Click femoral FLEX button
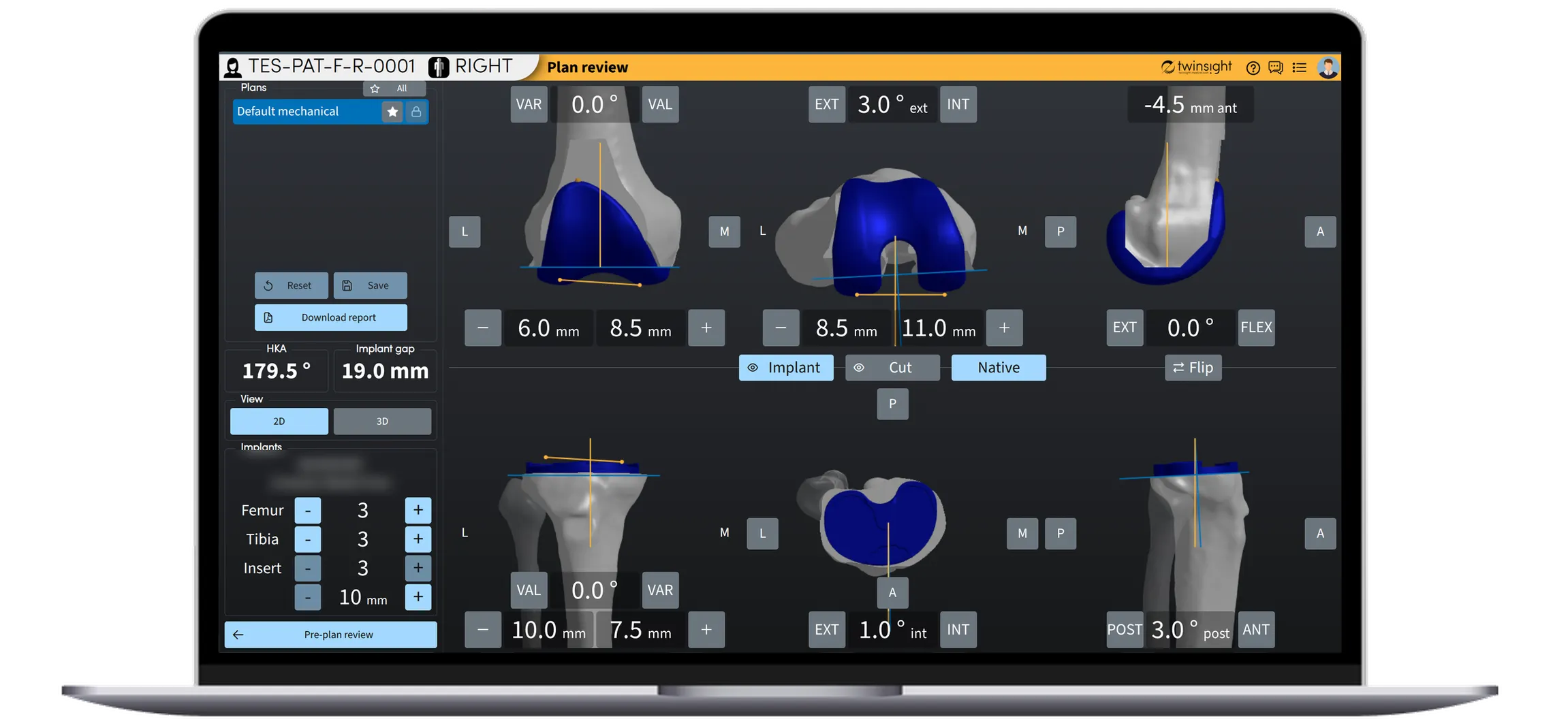 coord(1256,327)
